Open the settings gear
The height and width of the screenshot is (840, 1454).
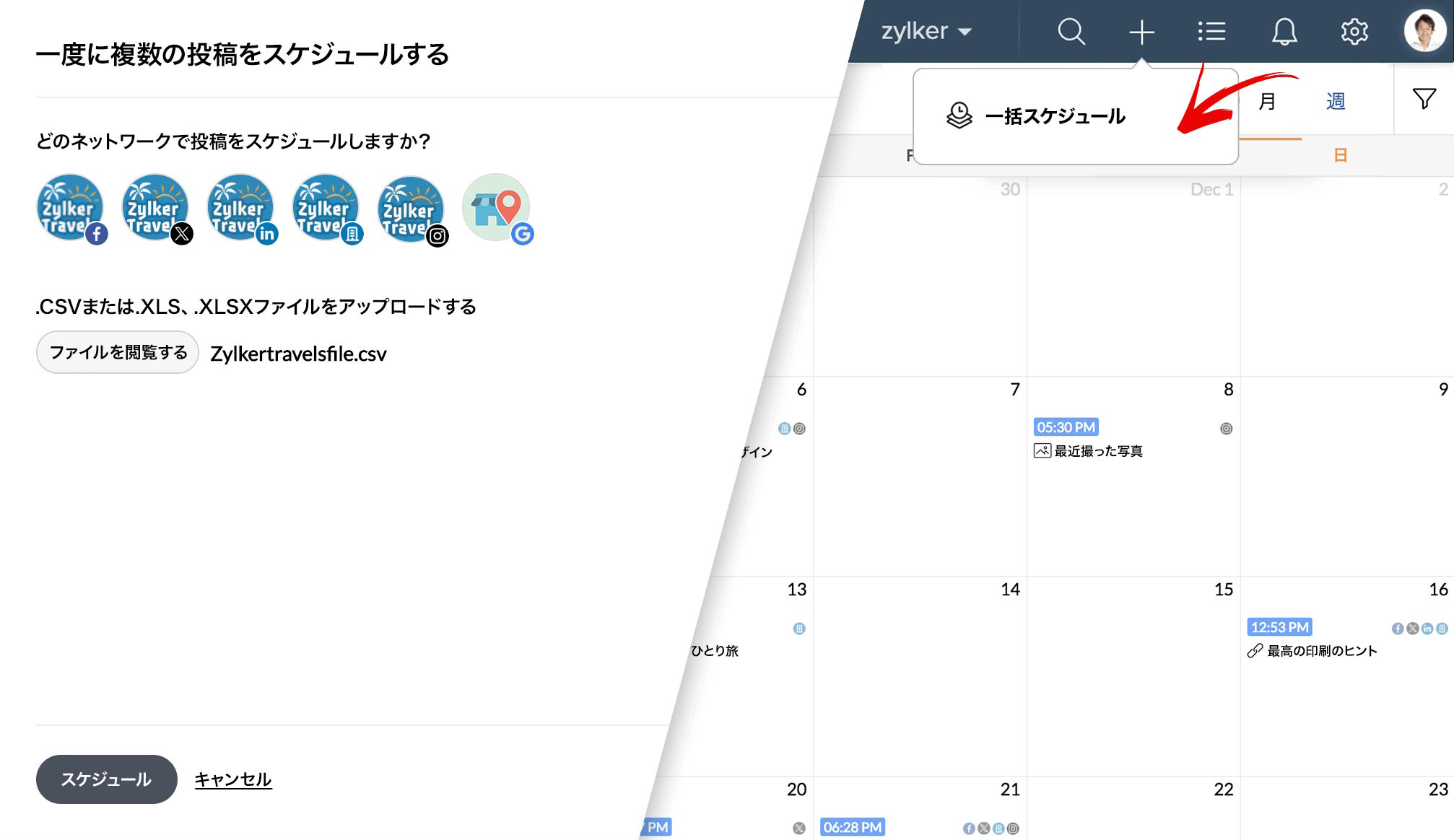coord(1355,32)
